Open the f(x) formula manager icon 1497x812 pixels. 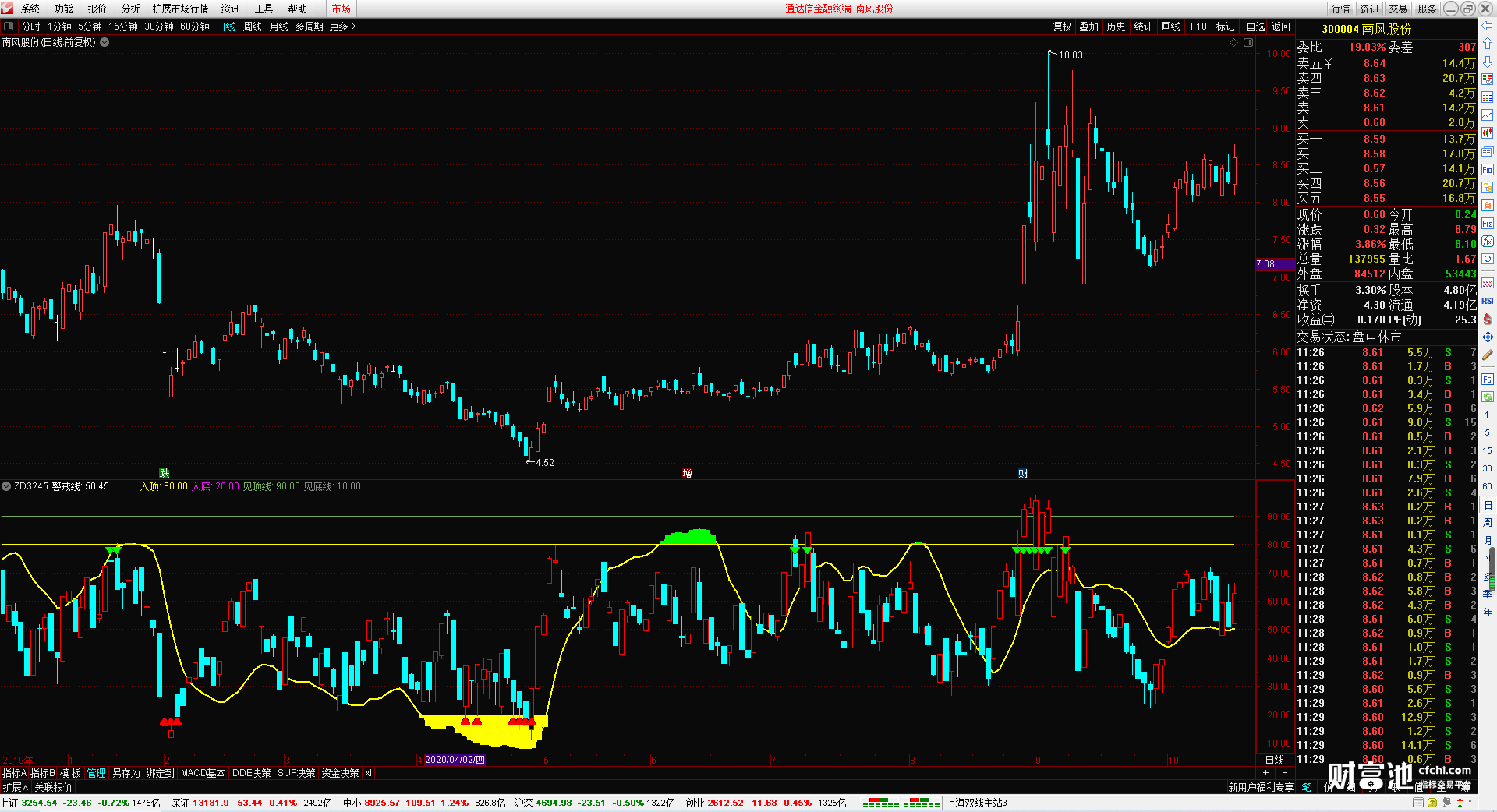(1488, 242)
